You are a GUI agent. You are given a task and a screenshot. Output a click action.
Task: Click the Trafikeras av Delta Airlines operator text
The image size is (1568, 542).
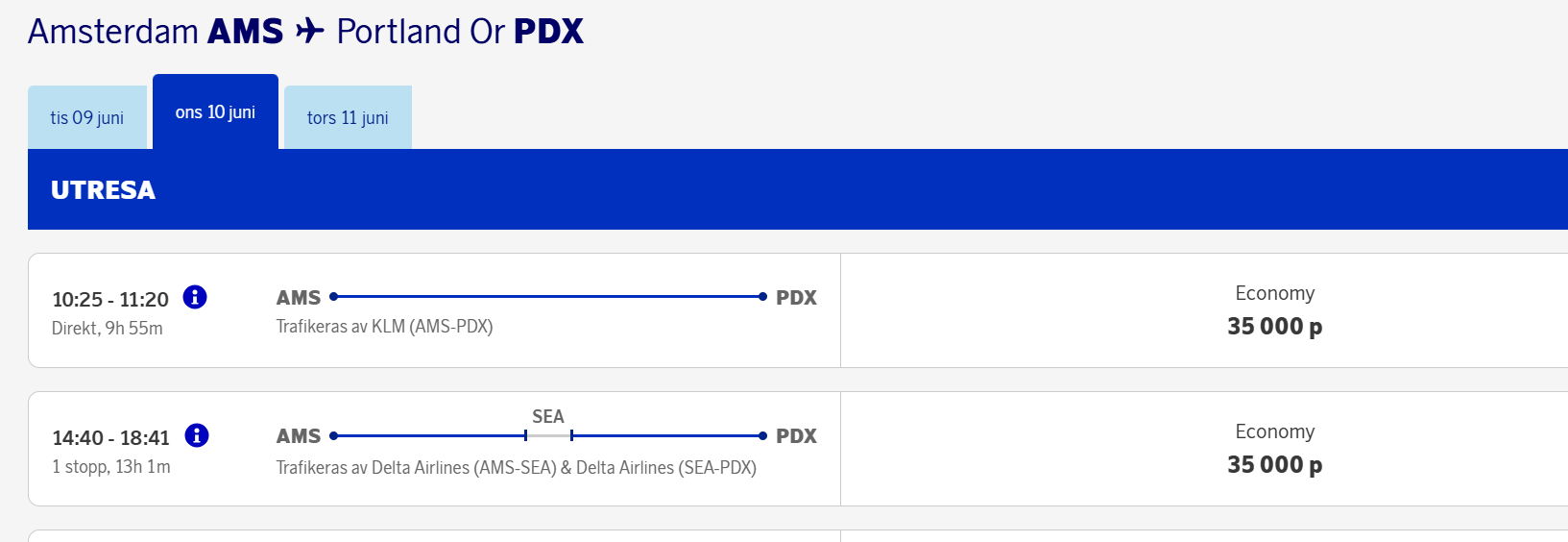516,467
